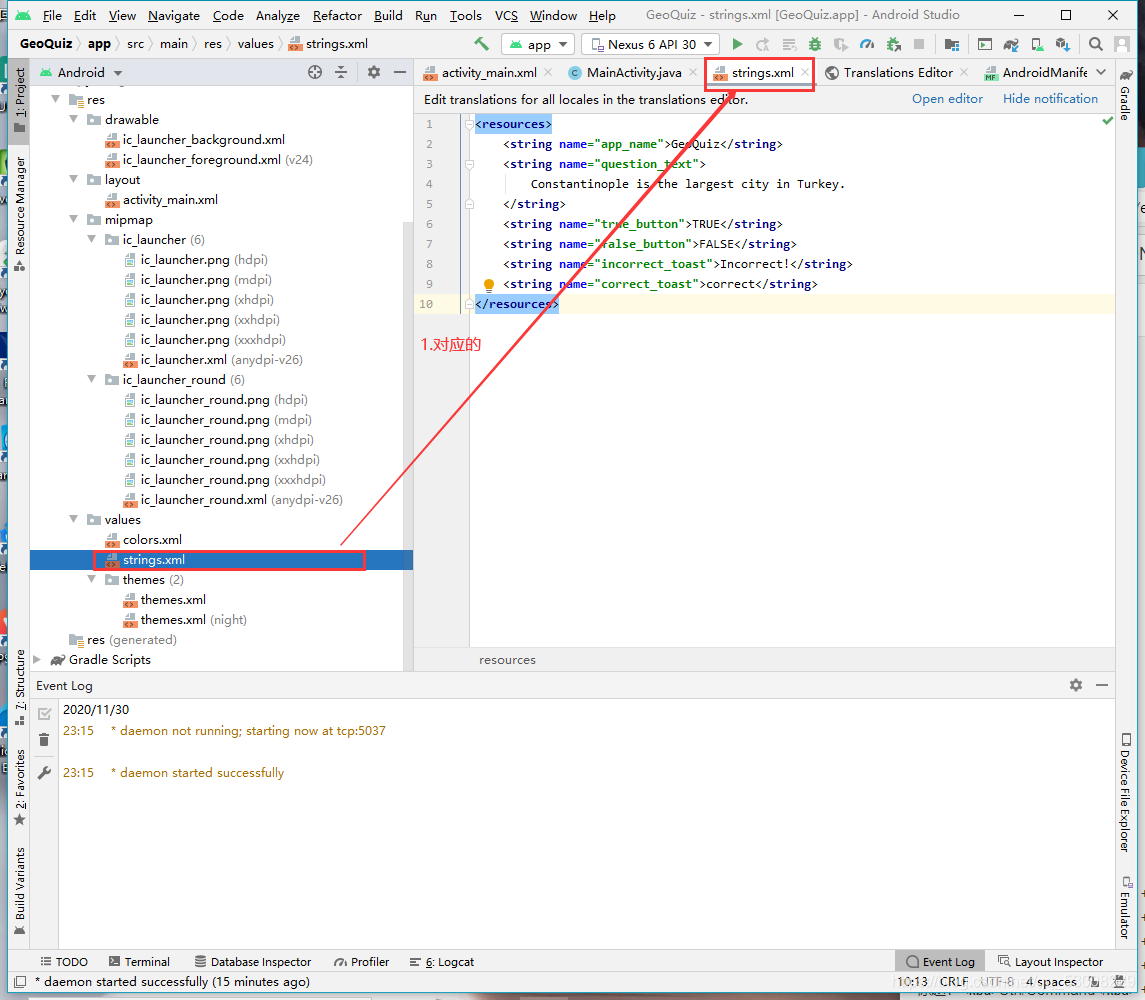Open the Android project view dropdown
This screenshot has width=1145, height=1000.
click(x=81, y=72)
